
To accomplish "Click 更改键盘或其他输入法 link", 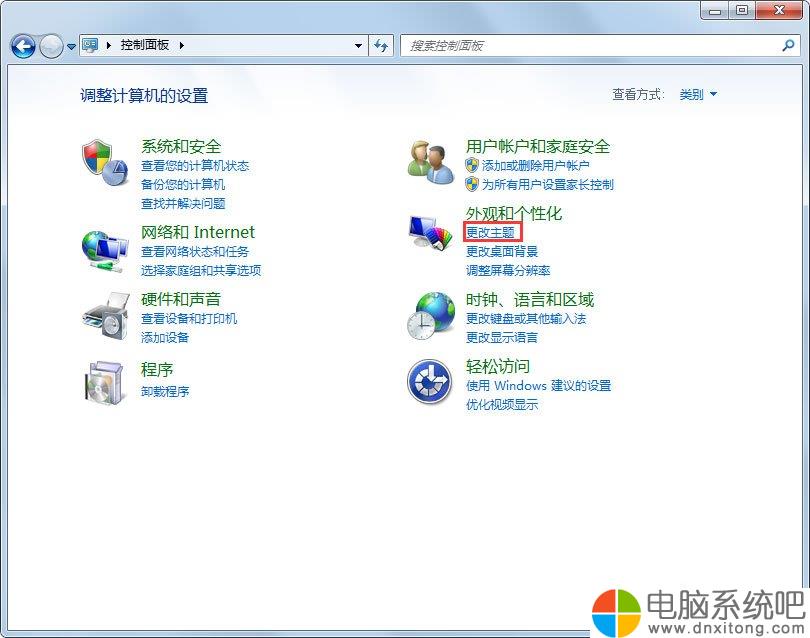I will tap(526, 319).
